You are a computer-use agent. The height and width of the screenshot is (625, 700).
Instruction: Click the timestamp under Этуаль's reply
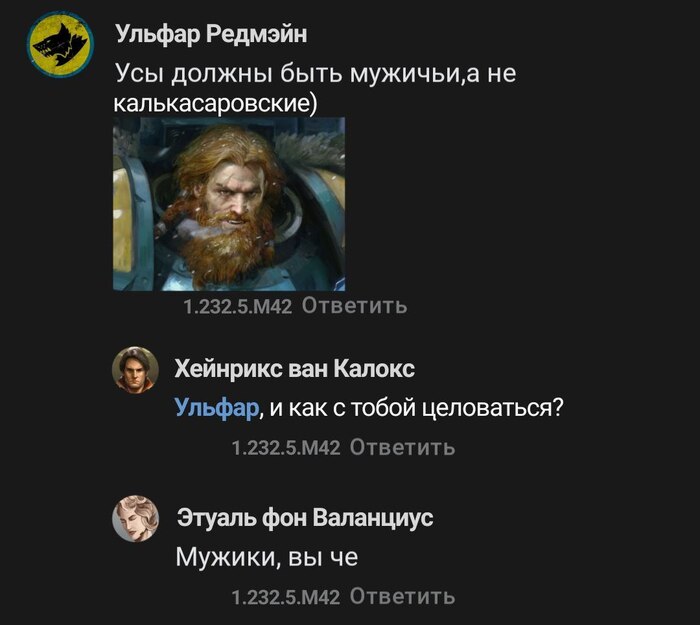click(286, 597)
